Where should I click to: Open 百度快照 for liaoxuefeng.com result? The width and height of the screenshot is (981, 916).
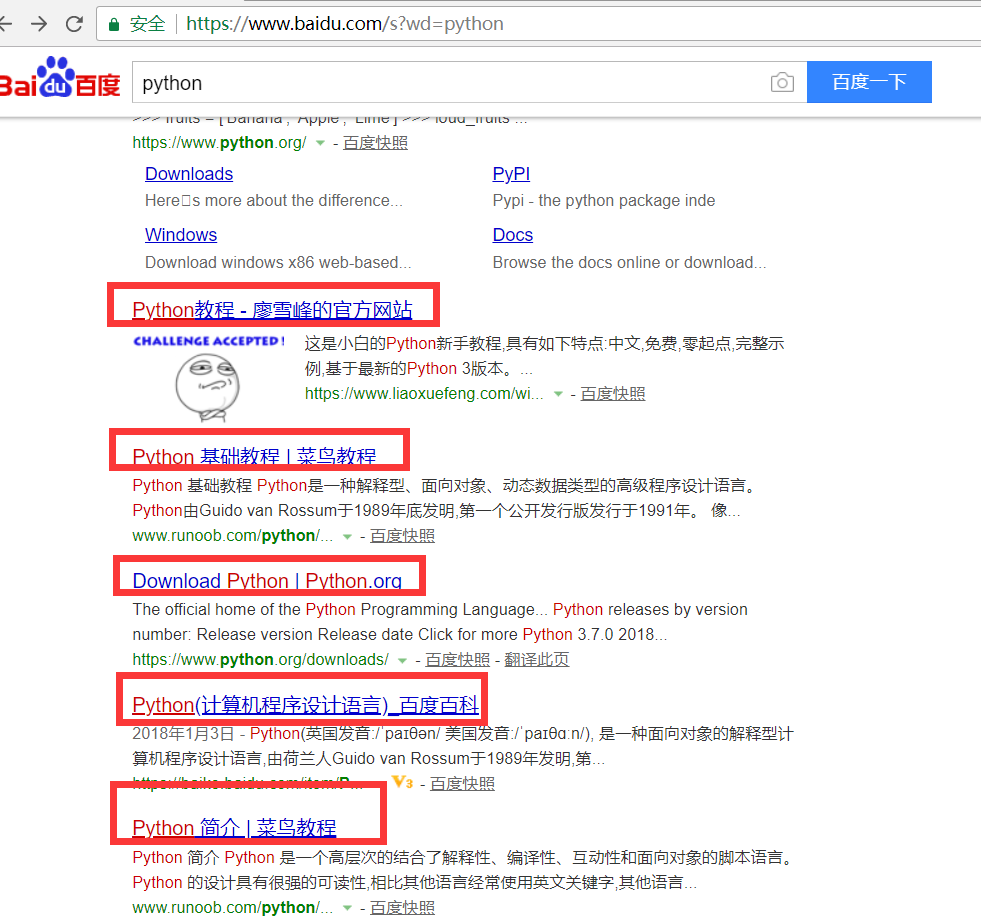pos(612,394)
